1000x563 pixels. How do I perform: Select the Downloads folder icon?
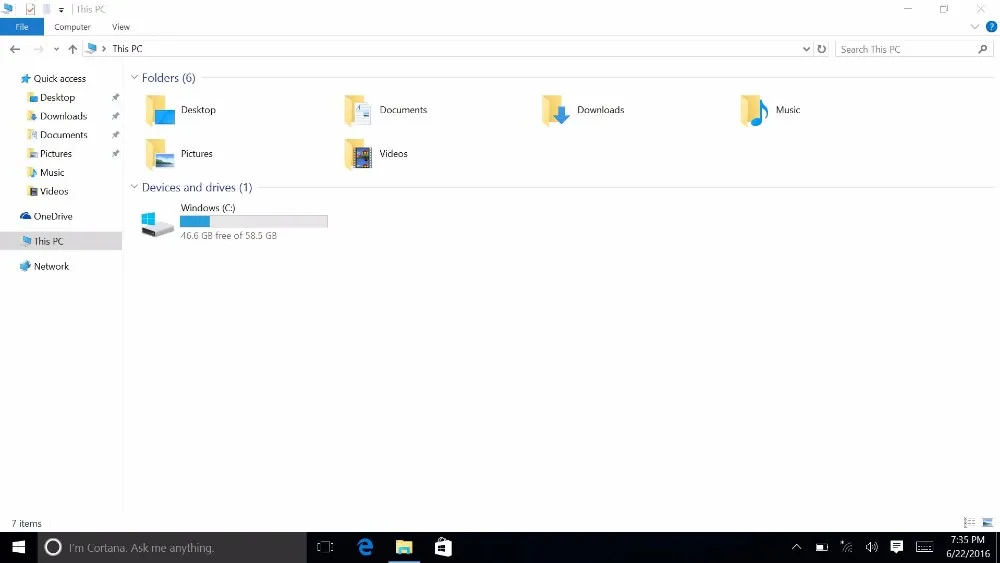555,110
